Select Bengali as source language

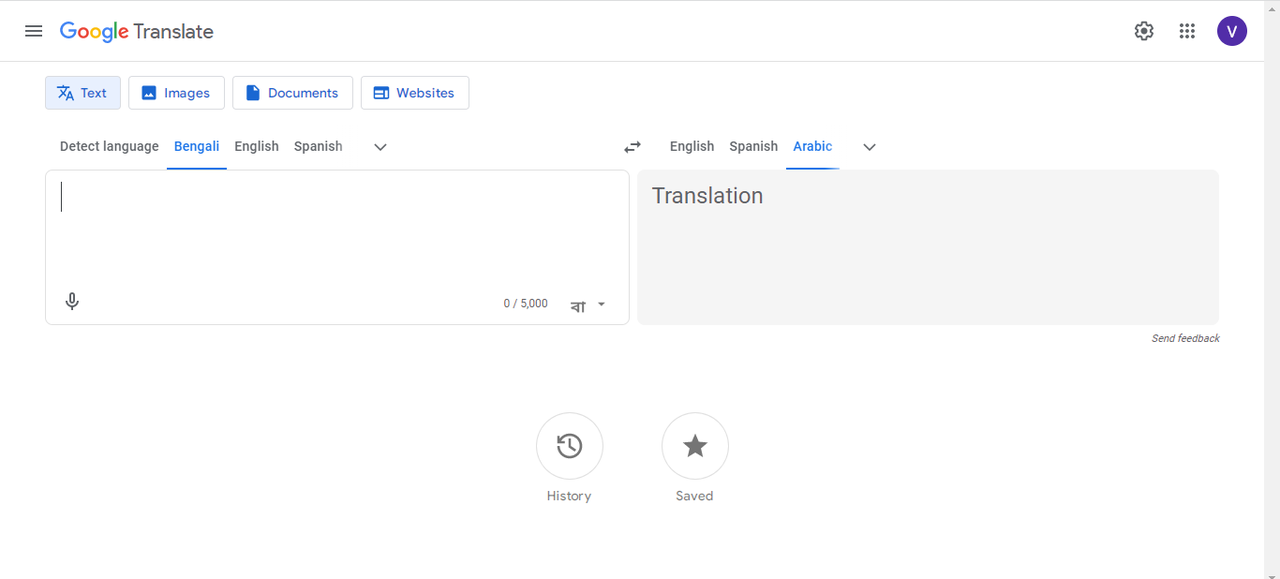(x=196, y=146)
